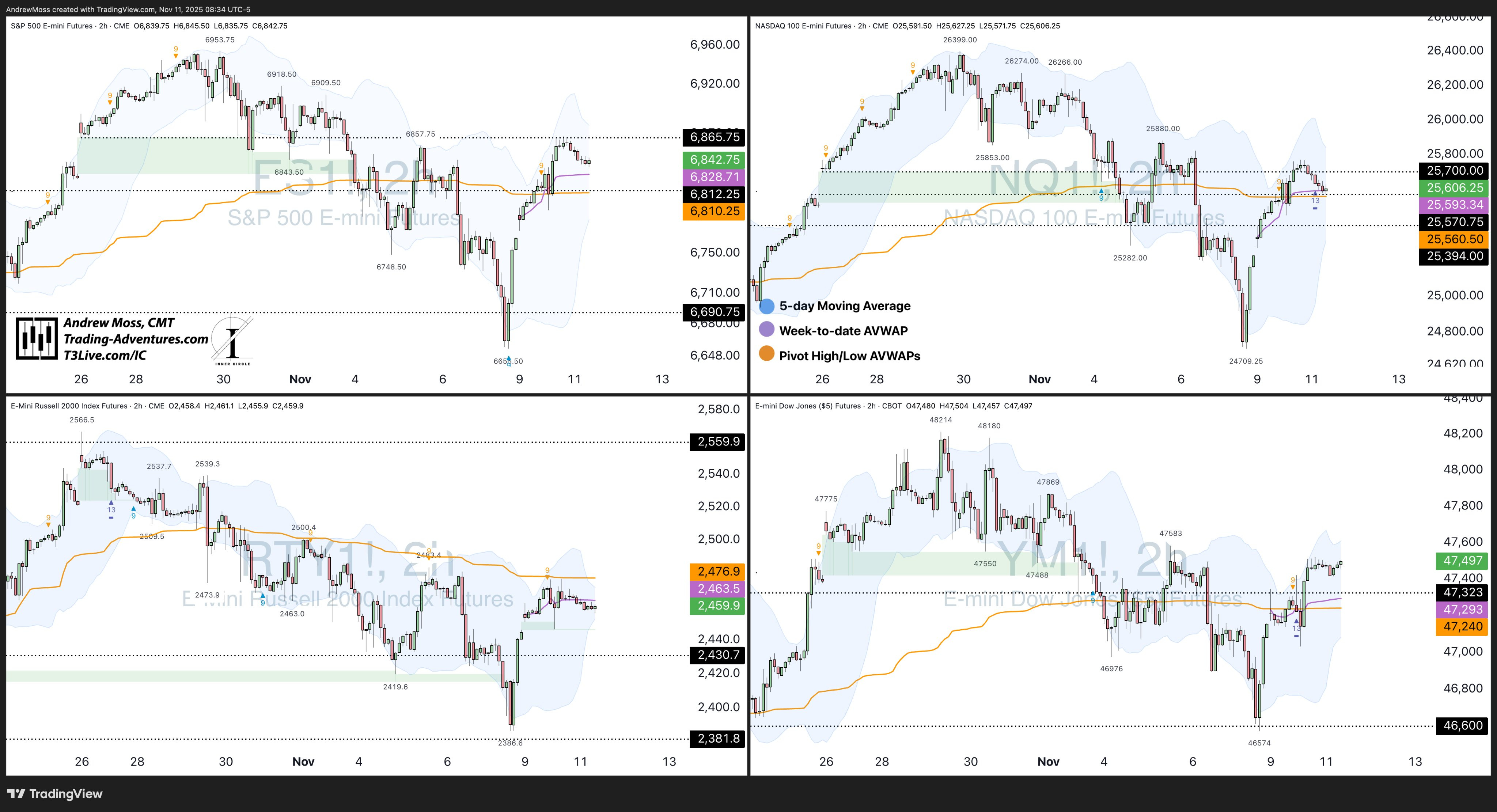
Task: Click the black 2,430.7 price level label
Action: (718, 655)
